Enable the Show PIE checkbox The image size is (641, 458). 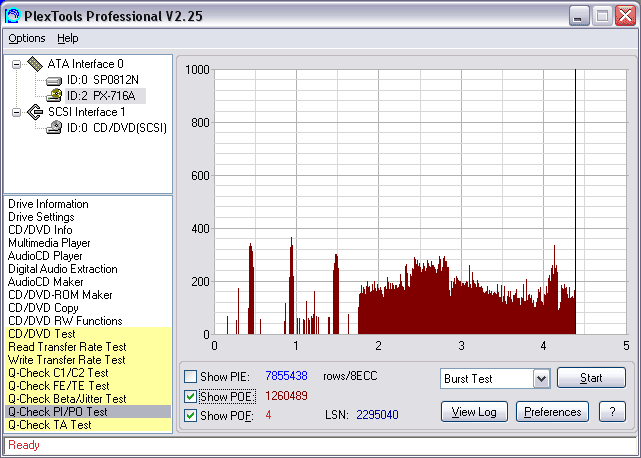point(190,376)
